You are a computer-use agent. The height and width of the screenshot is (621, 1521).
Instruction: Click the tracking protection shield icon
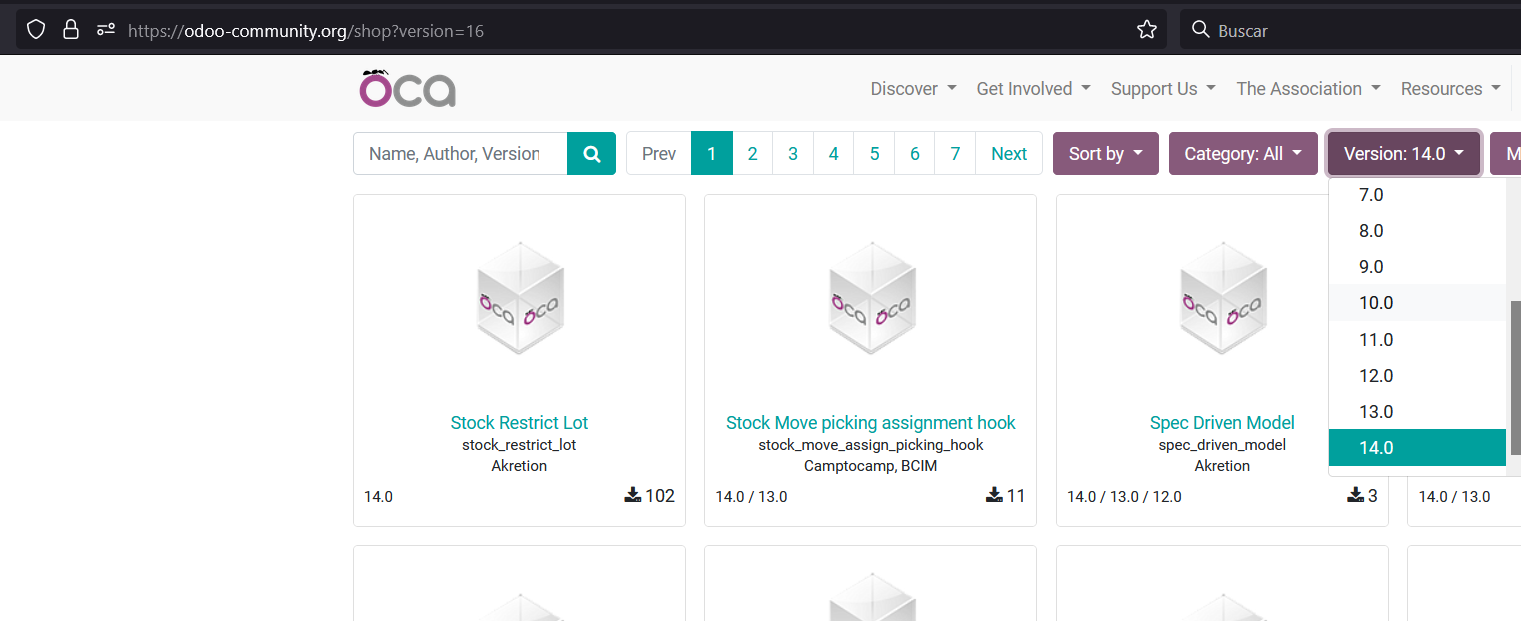37,30
